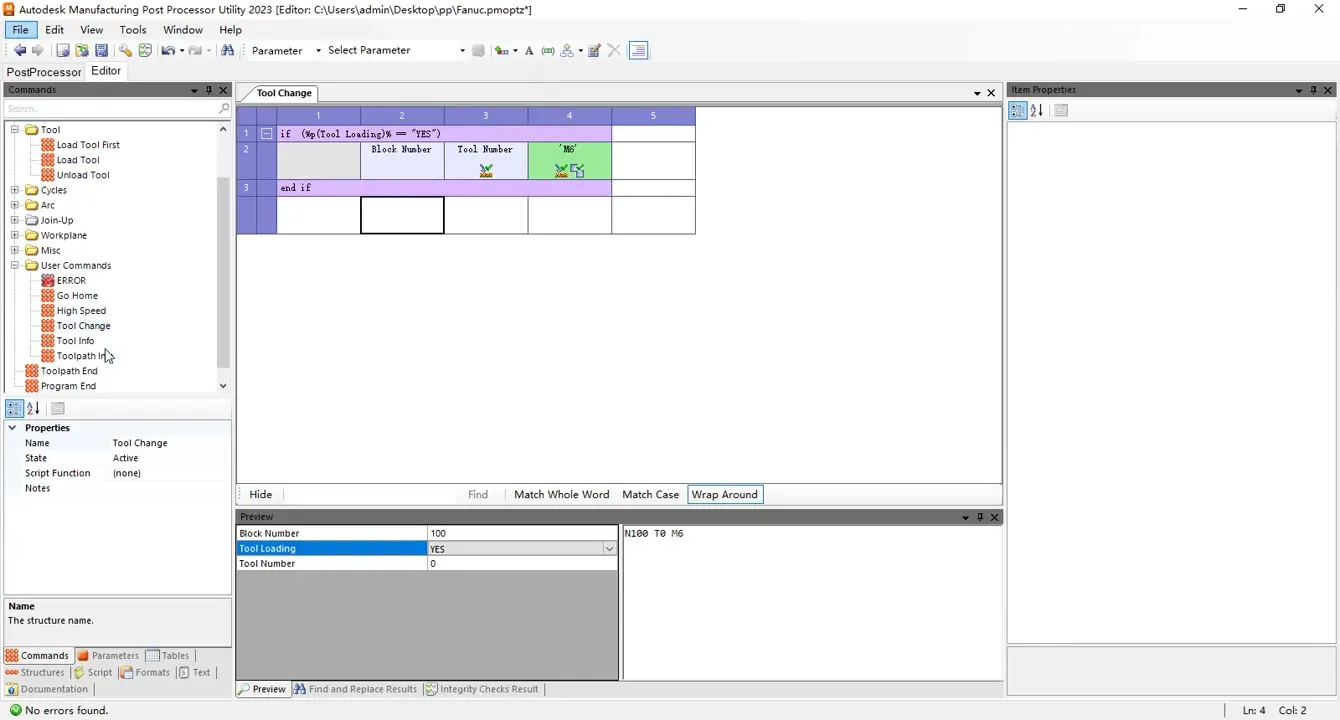Toggle Match Case search option
The width and height of the screenshot is (1340, 720).
click(x=650, y=494)
